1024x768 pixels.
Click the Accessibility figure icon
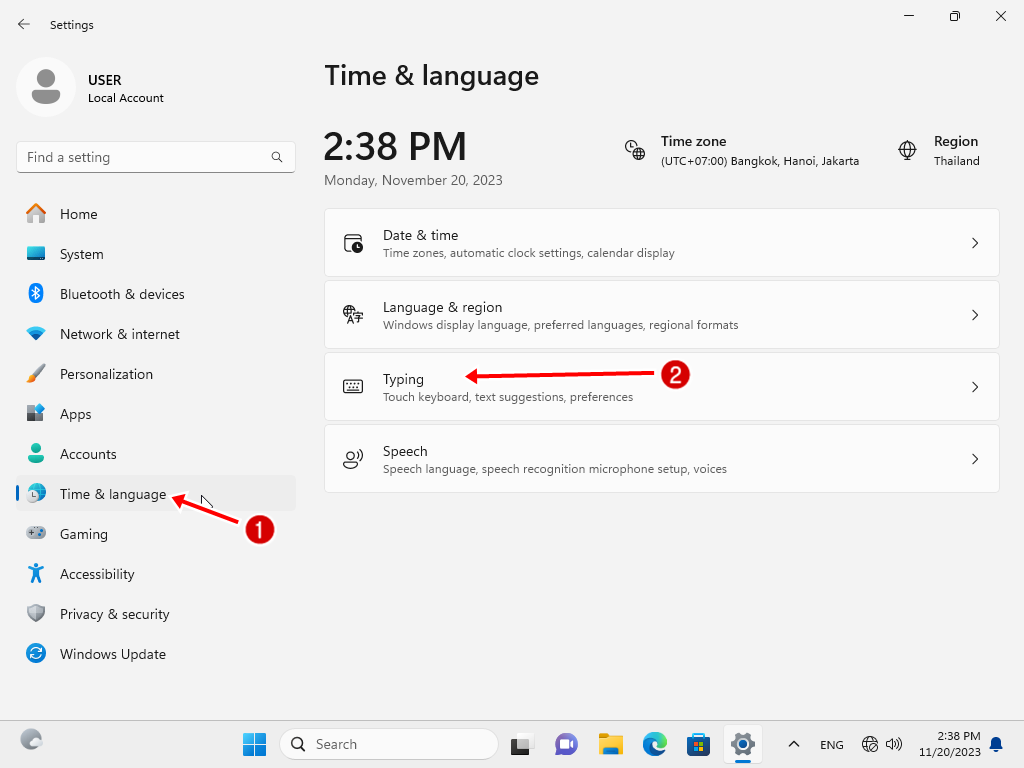click(36, 574)
